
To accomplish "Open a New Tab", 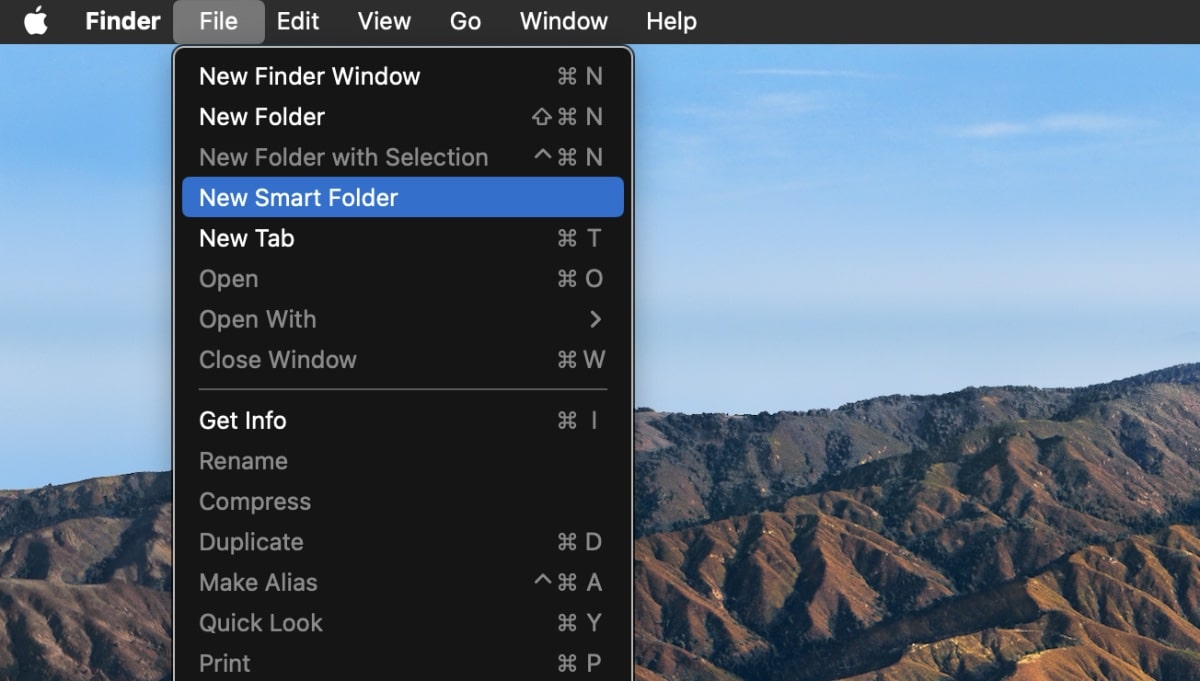I will pos(246,238).
